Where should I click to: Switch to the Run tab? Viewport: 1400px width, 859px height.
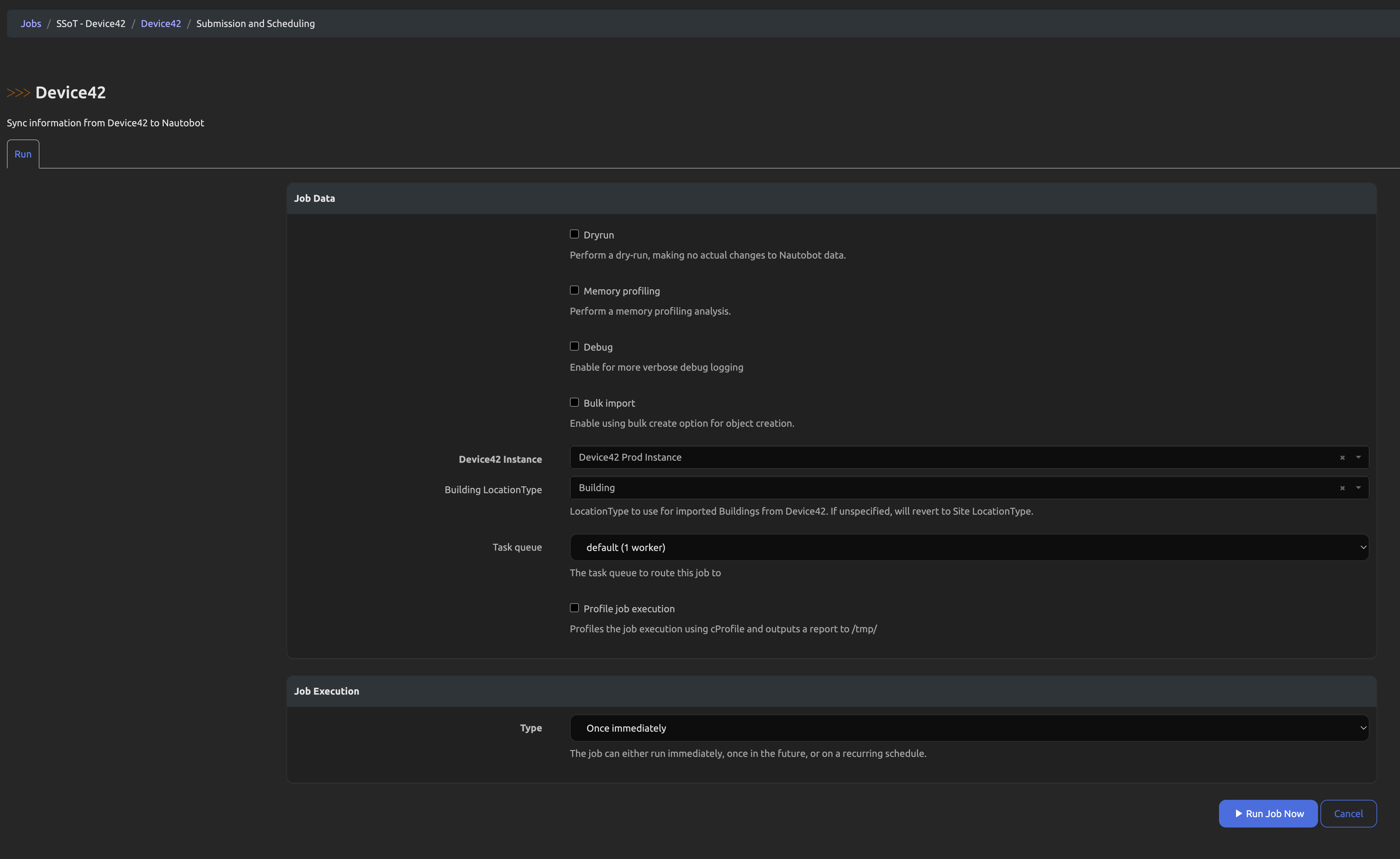point(23,154)
